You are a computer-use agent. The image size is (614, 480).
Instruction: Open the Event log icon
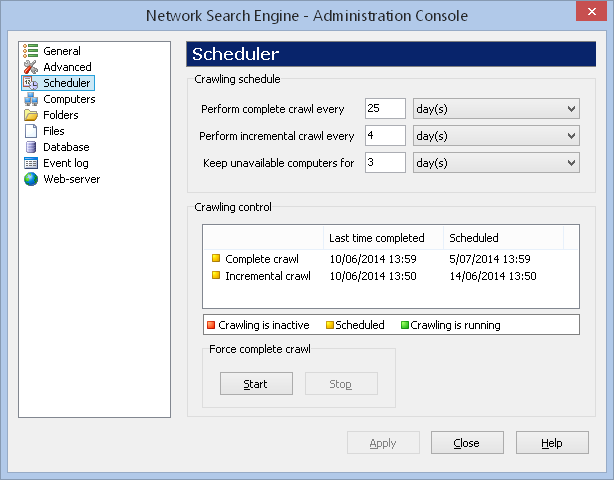31,163
